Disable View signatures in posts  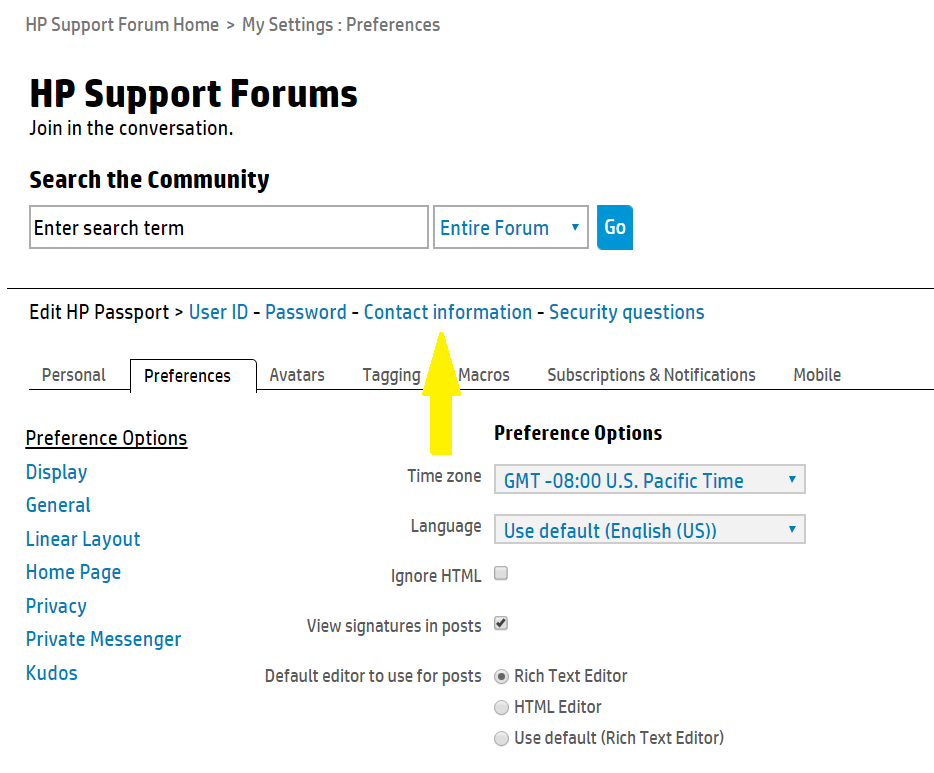point(500,623)
